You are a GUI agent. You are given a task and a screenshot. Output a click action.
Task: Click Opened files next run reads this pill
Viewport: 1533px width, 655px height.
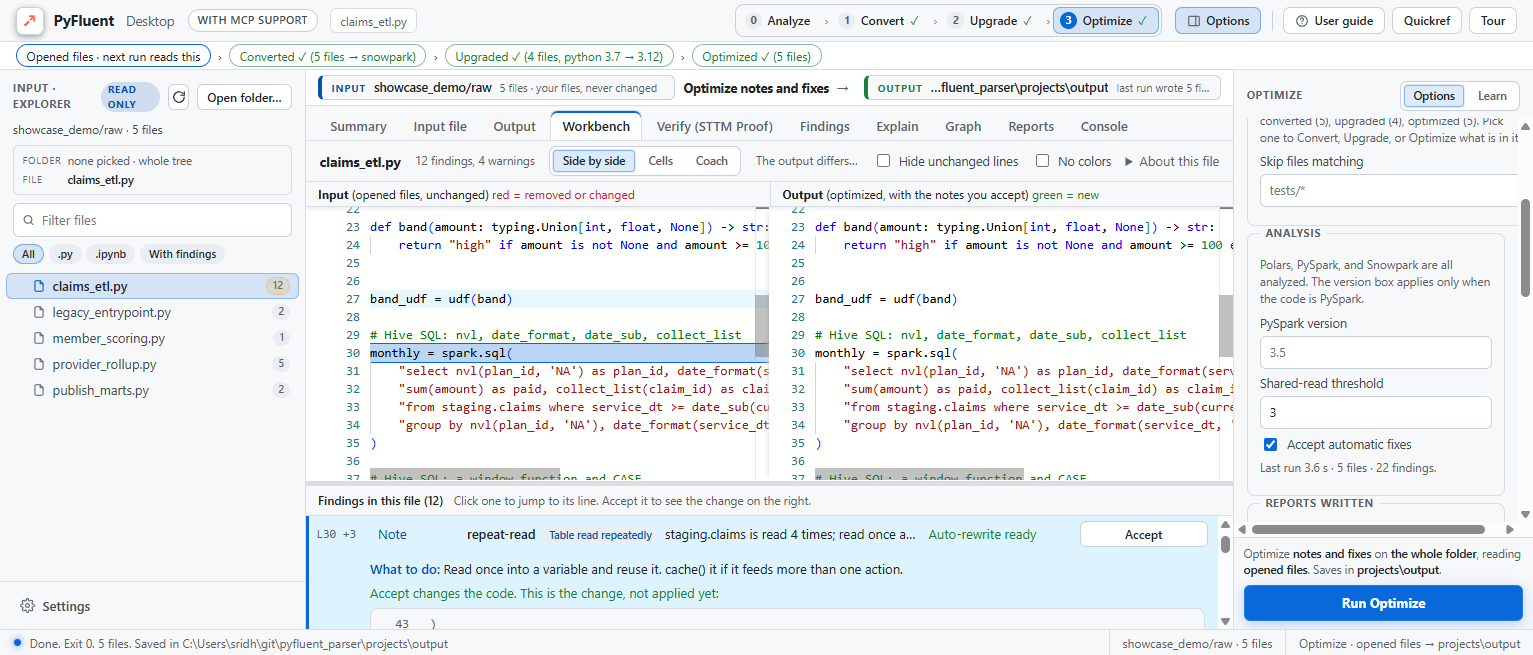[114, 56]
